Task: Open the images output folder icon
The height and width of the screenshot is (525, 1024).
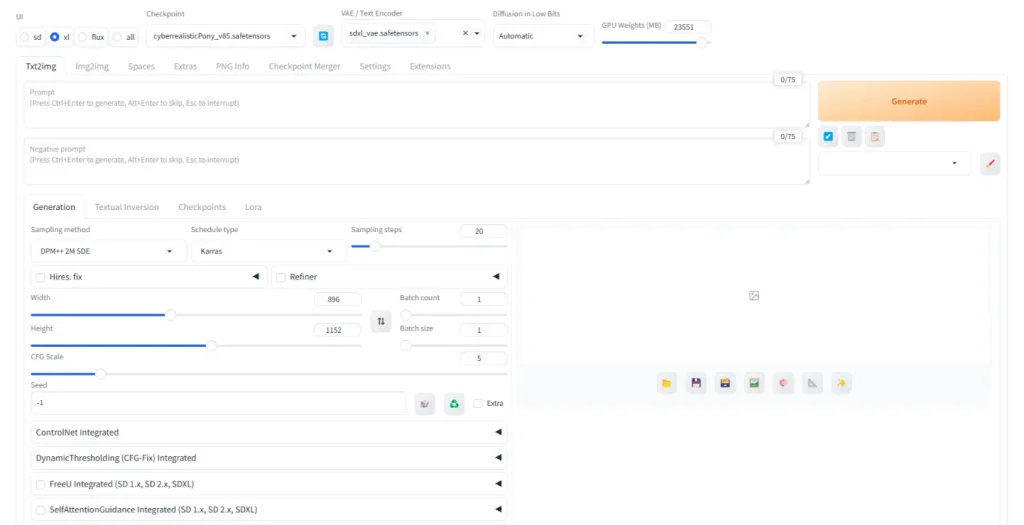Action: pos(667,383)
